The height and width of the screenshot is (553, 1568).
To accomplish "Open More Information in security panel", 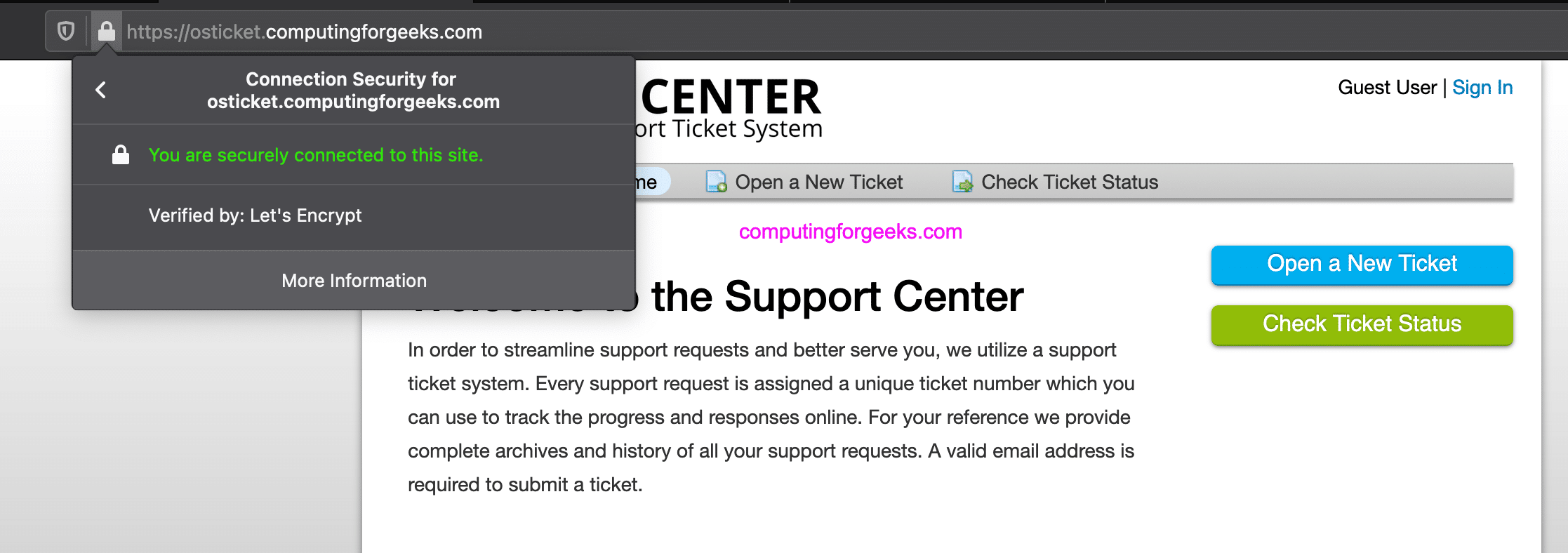I will pos(354,281).
